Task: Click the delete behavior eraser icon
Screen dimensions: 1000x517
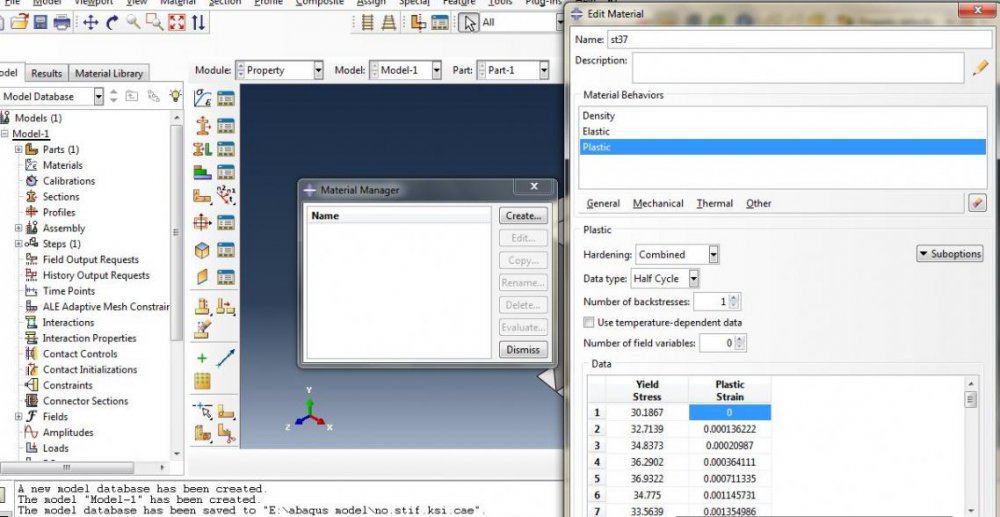Action: 977,202
